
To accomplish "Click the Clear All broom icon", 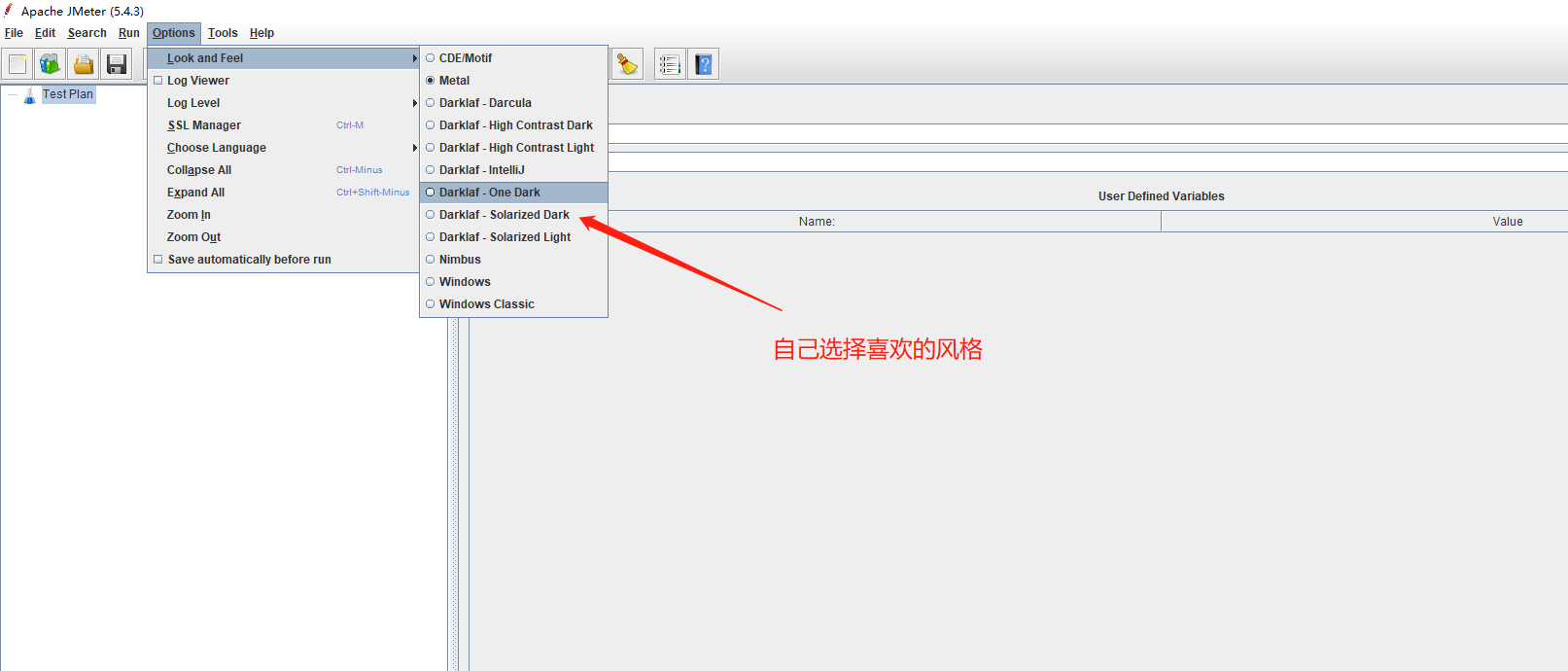I will pos(628,64).
